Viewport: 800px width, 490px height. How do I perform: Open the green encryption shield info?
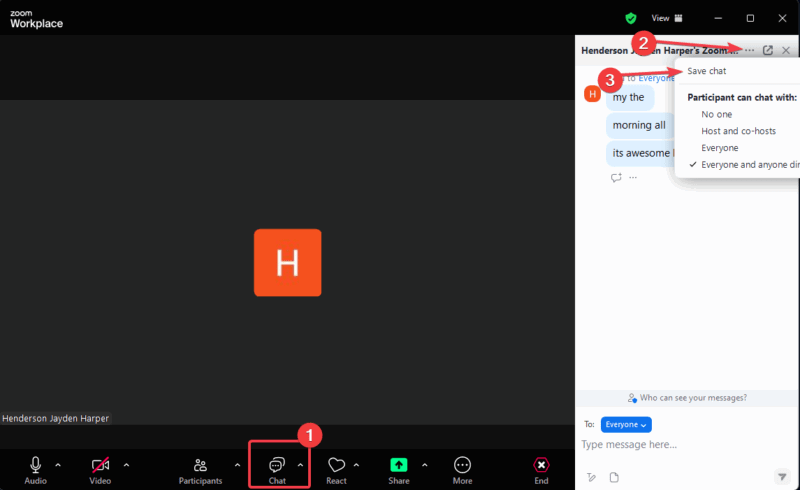tap(631, 18)
